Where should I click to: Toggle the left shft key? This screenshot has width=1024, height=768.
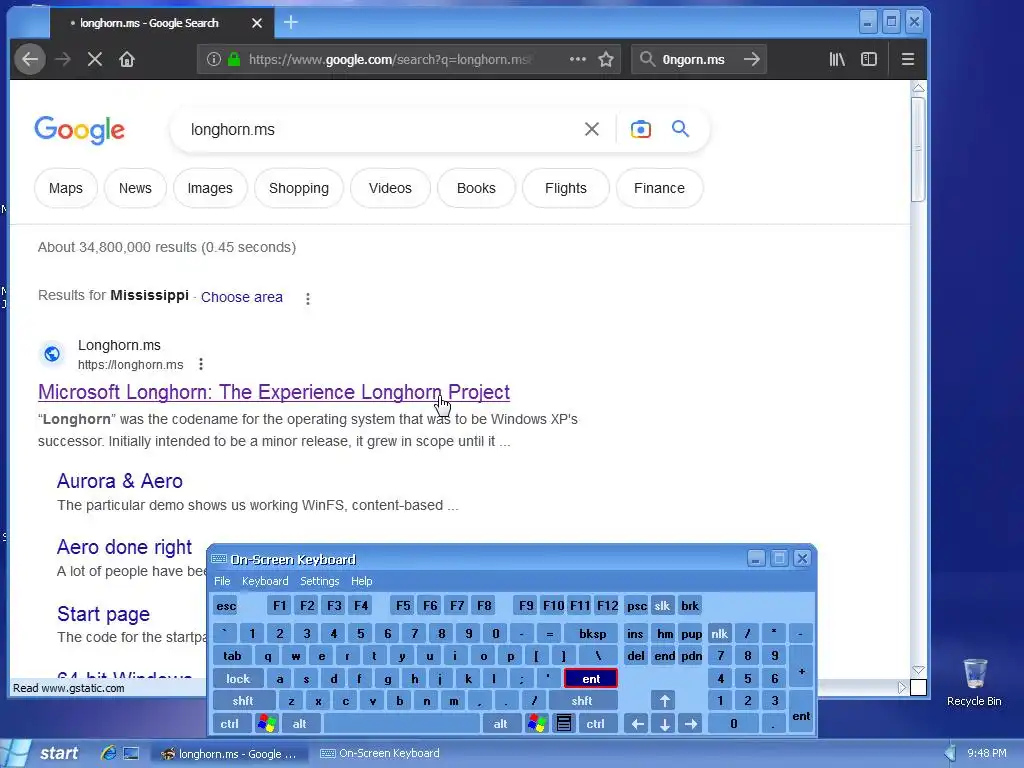tap(243, 701)
